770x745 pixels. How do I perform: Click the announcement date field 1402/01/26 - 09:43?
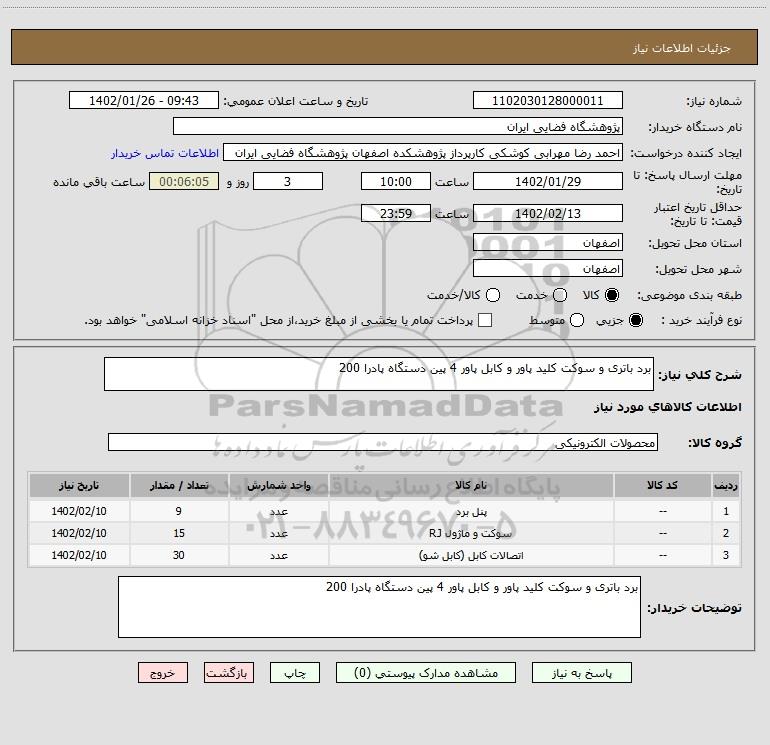pyautogui.click(x=144, y=101)
